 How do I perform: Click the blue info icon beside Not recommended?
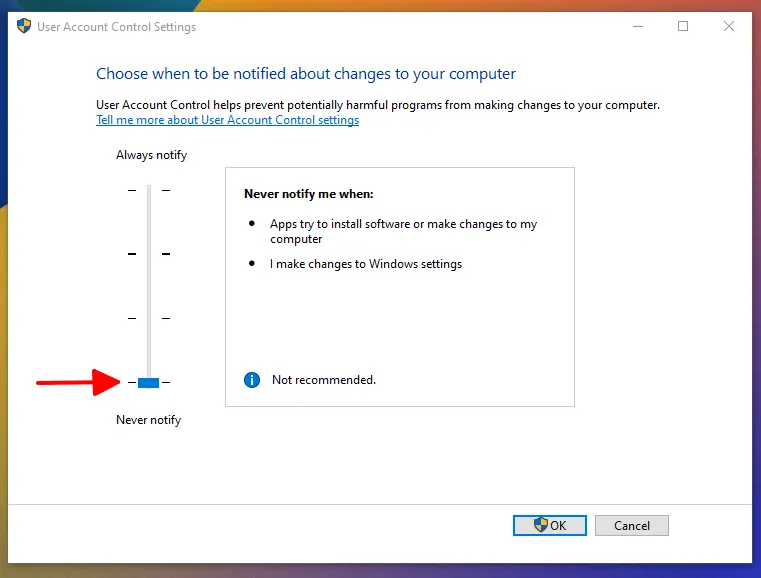click(252, 380)
